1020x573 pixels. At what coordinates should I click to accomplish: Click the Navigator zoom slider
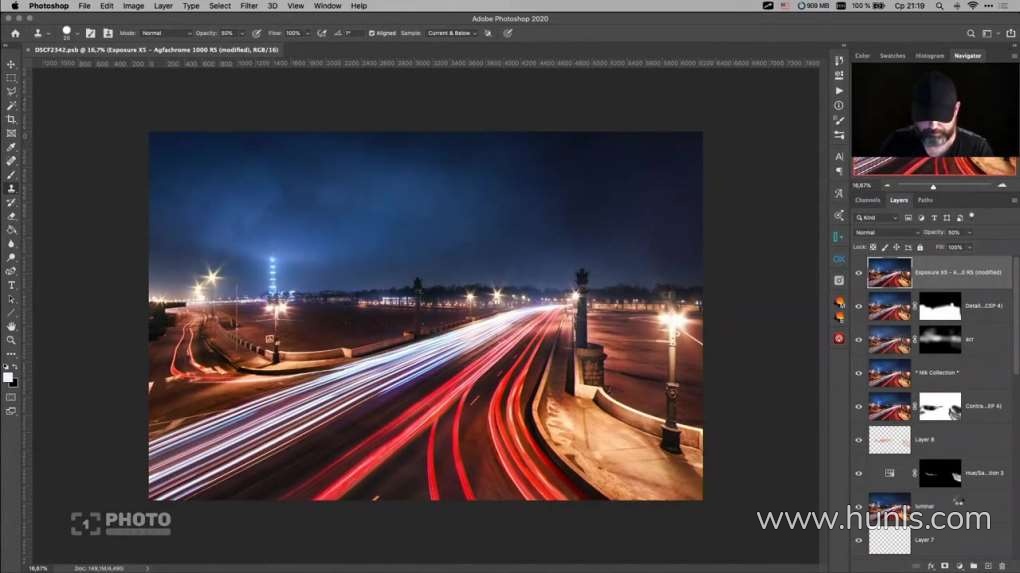click(933, 186)
